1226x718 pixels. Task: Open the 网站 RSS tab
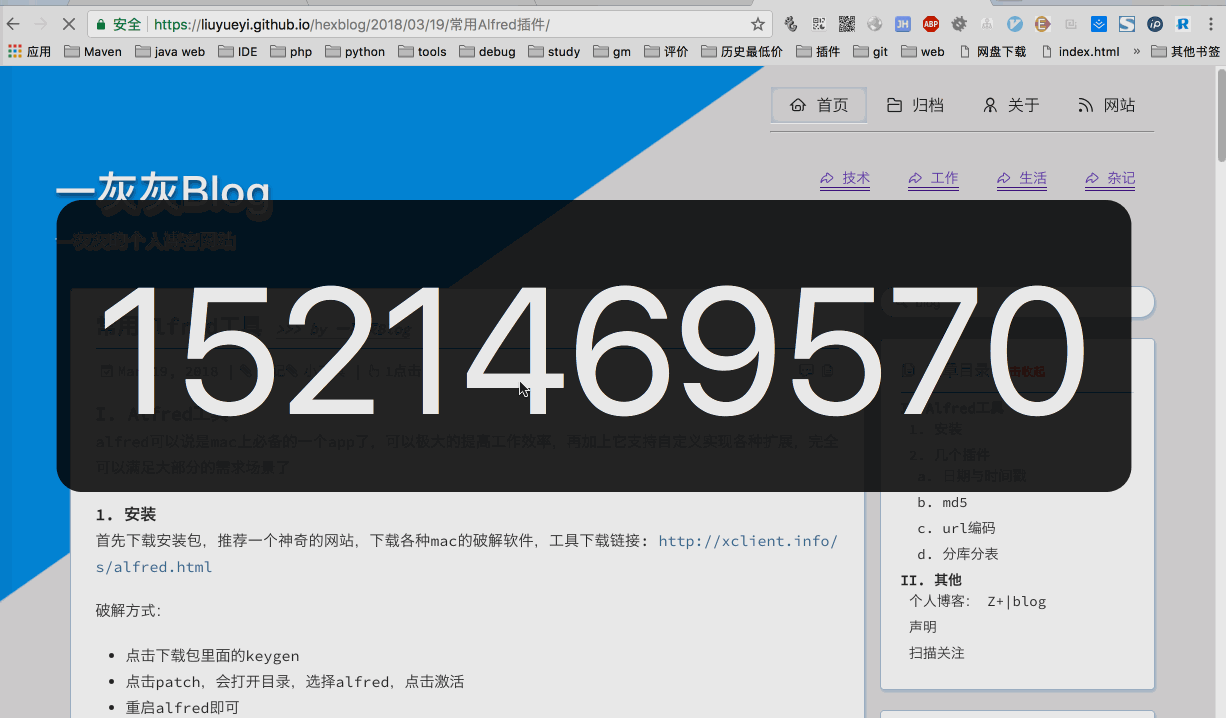point(1107,105)
